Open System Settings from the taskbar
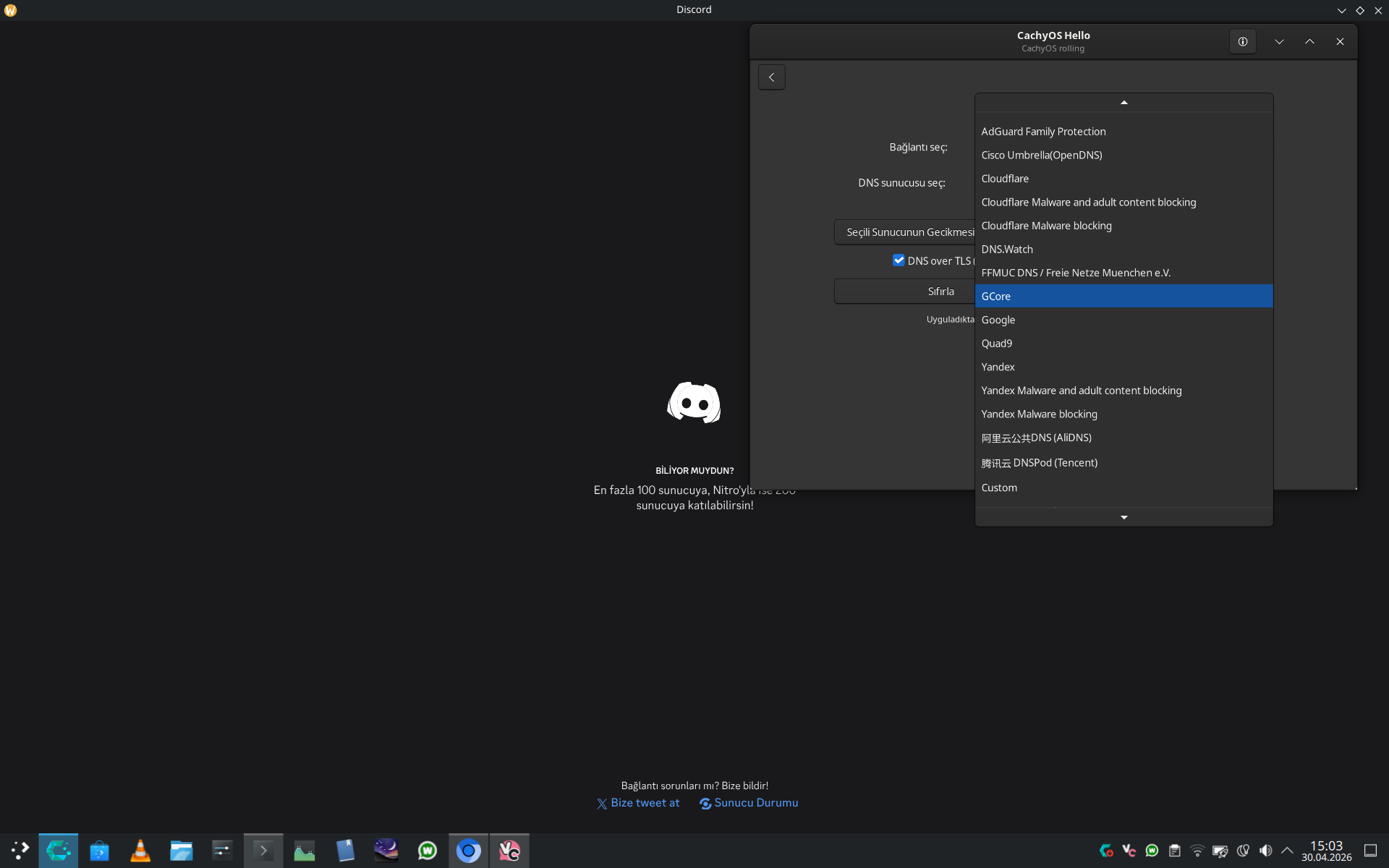 [222, 851]
